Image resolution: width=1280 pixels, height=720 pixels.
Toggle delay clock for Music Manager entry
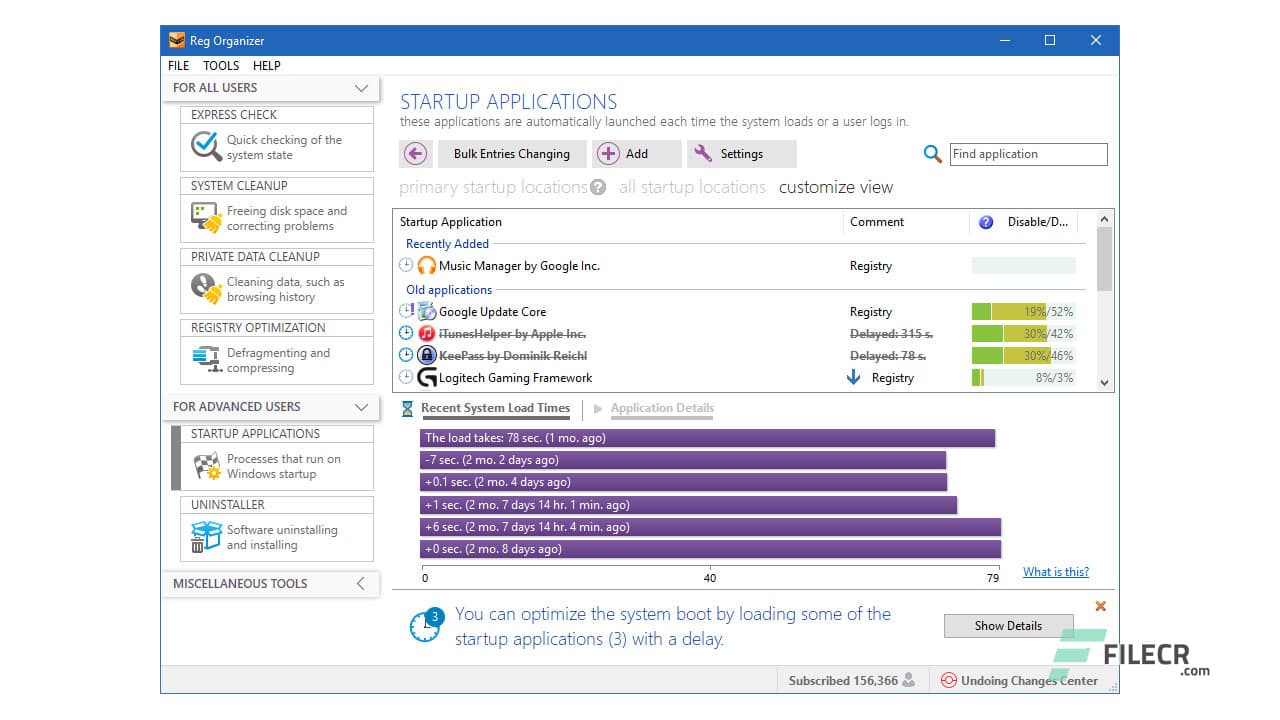(406, 266)
